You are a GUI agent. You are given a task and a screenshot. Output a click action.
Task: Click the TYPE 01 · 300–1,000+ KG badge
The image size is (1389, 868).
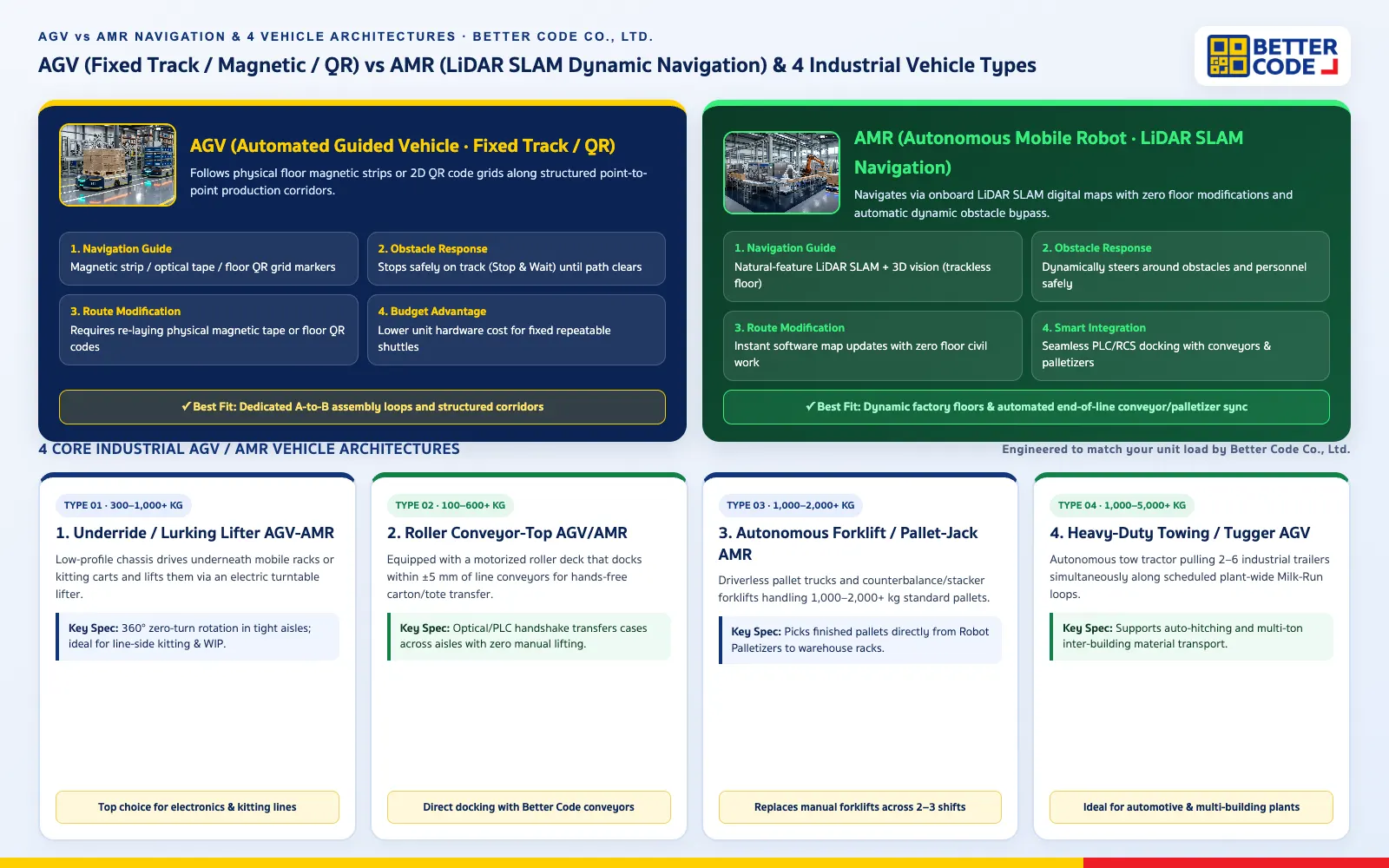123,505
